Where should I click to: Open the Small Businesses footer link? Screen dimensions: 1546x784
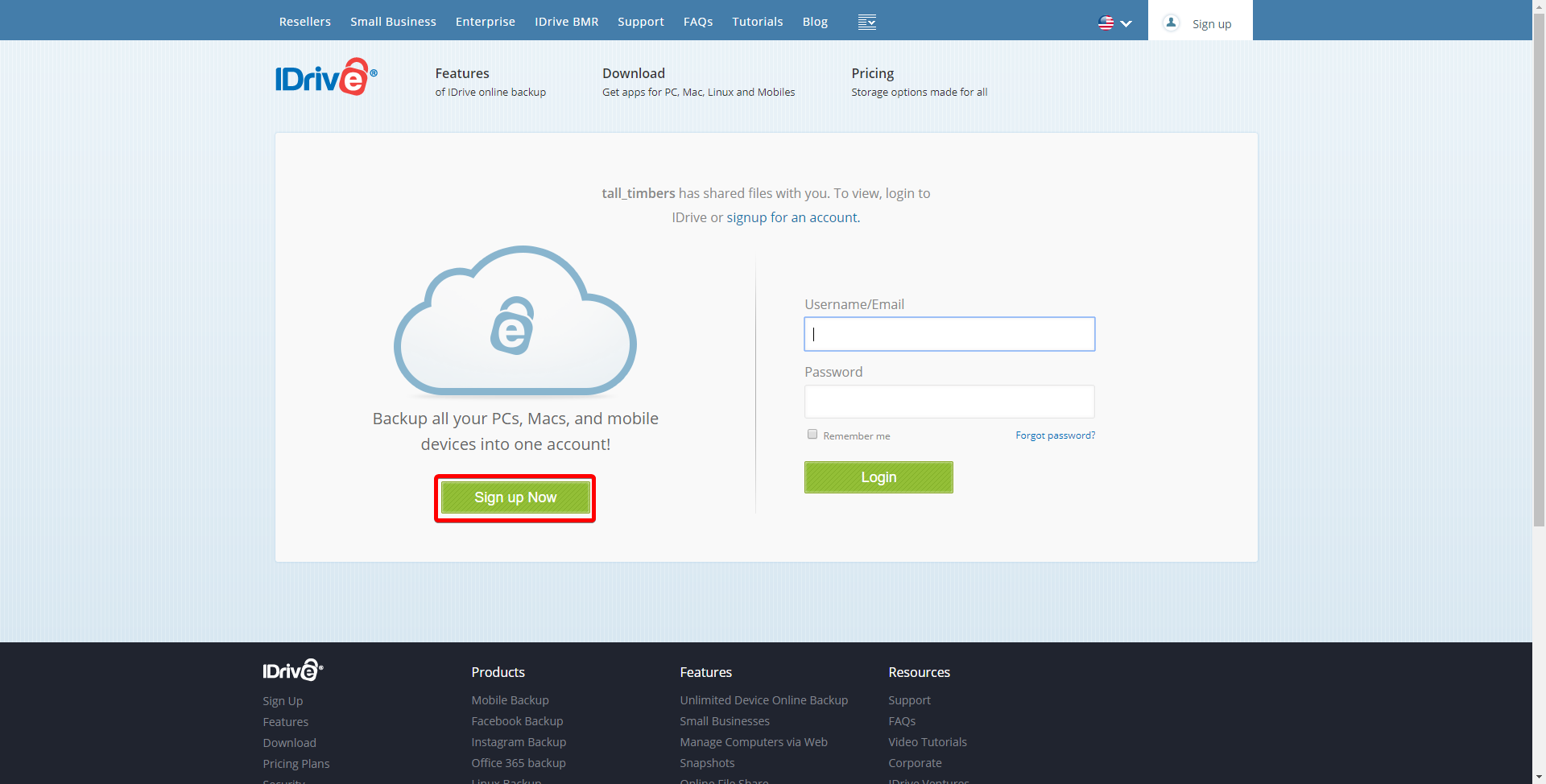coord(725,721)
